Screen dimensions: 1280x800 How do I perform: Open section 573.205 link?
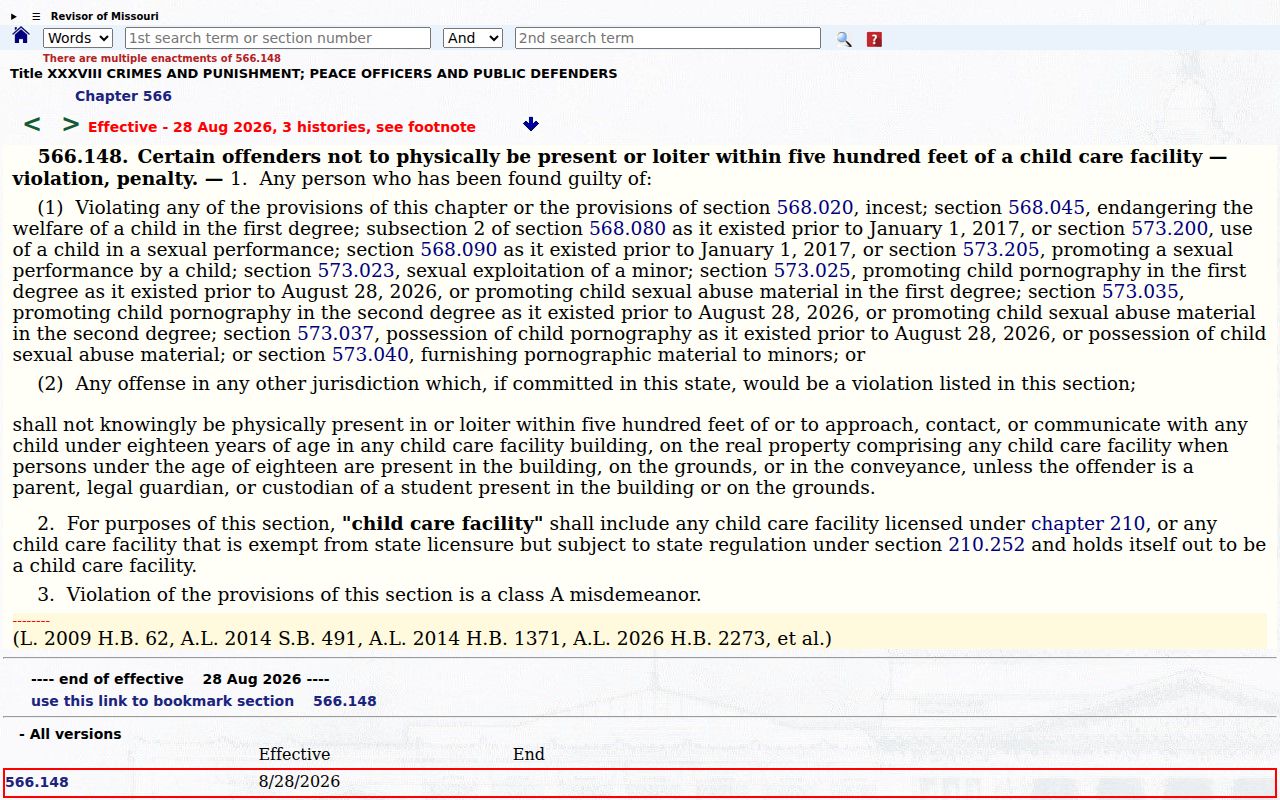click(1001, 250)
